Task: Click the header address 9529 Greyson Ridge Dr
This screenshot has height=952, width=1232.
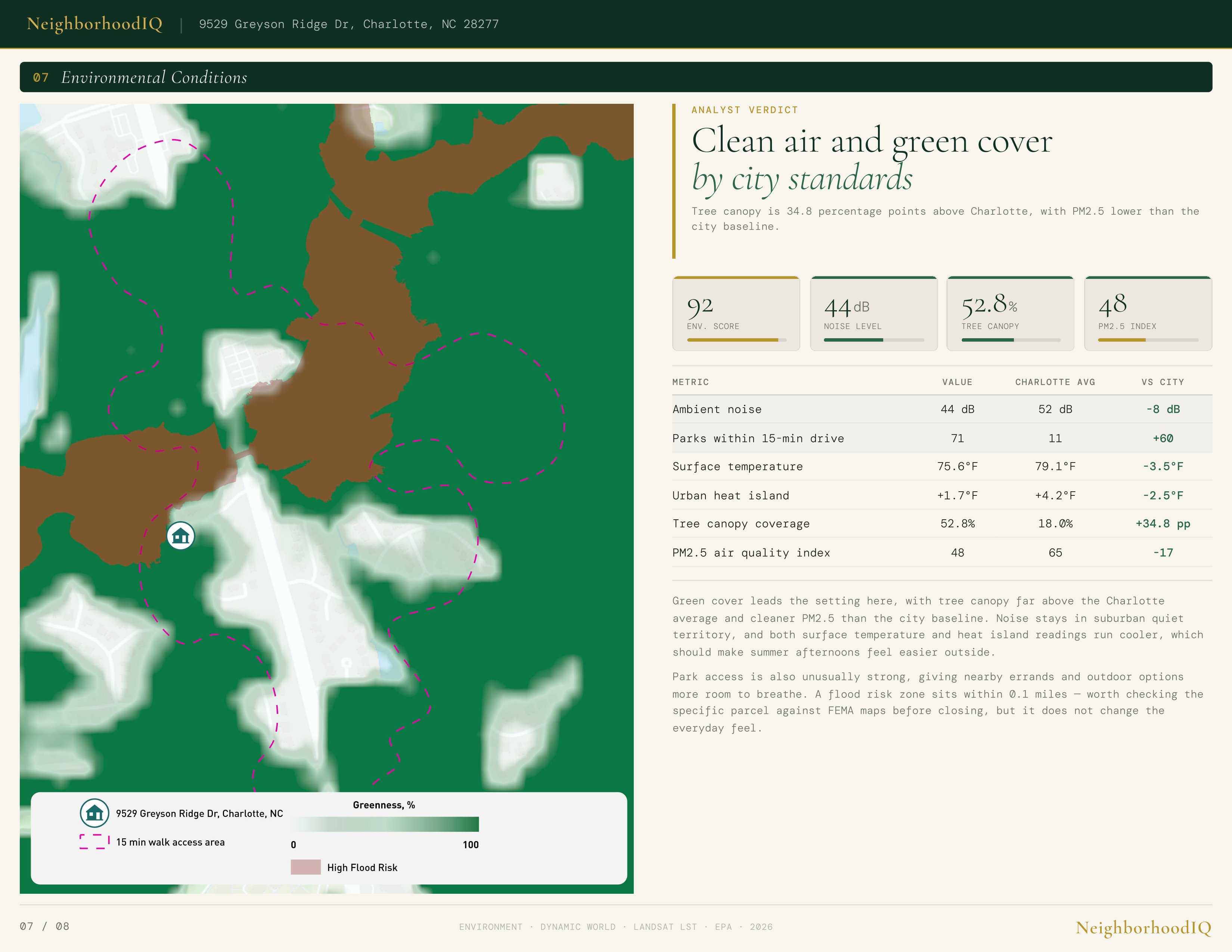Action: coord(349,24)
